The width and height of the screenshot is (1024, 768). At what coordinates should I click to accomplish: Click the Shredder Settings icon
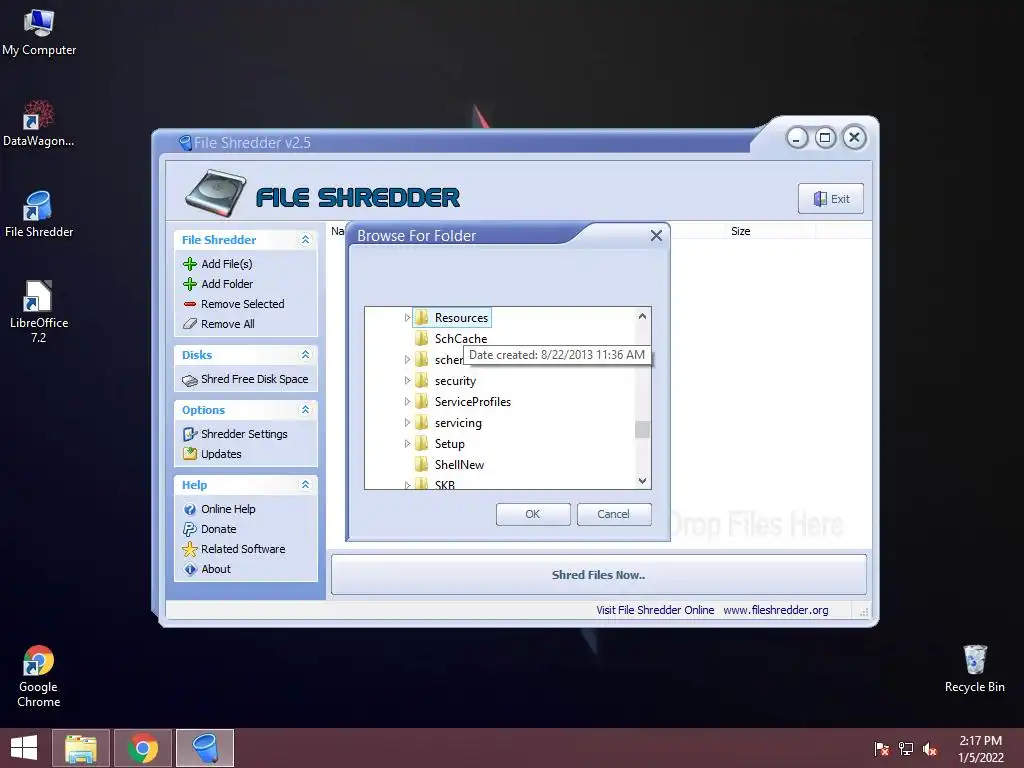point(189,434)
